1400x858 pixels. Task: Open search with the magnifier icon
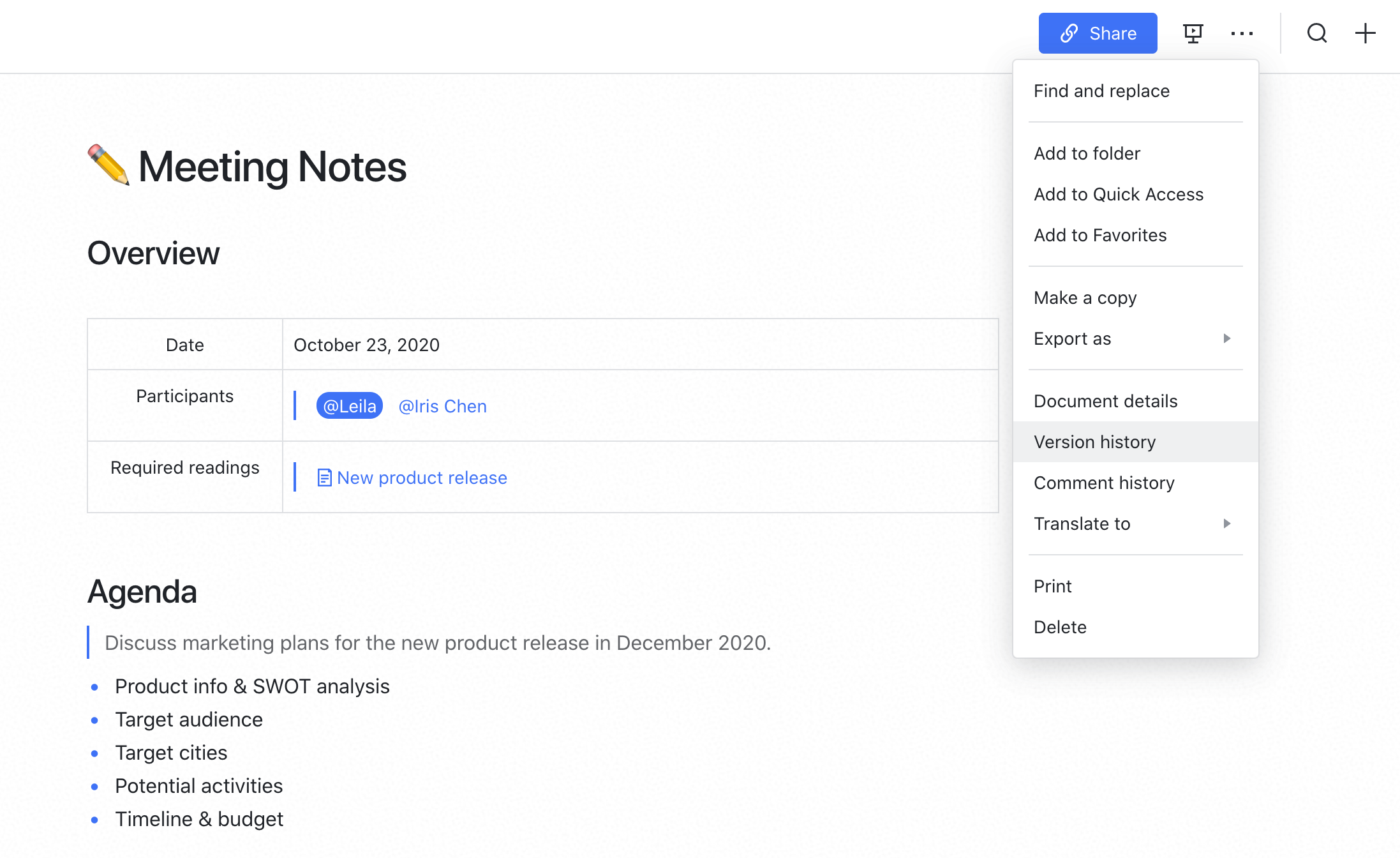[x=1316, y=33]
